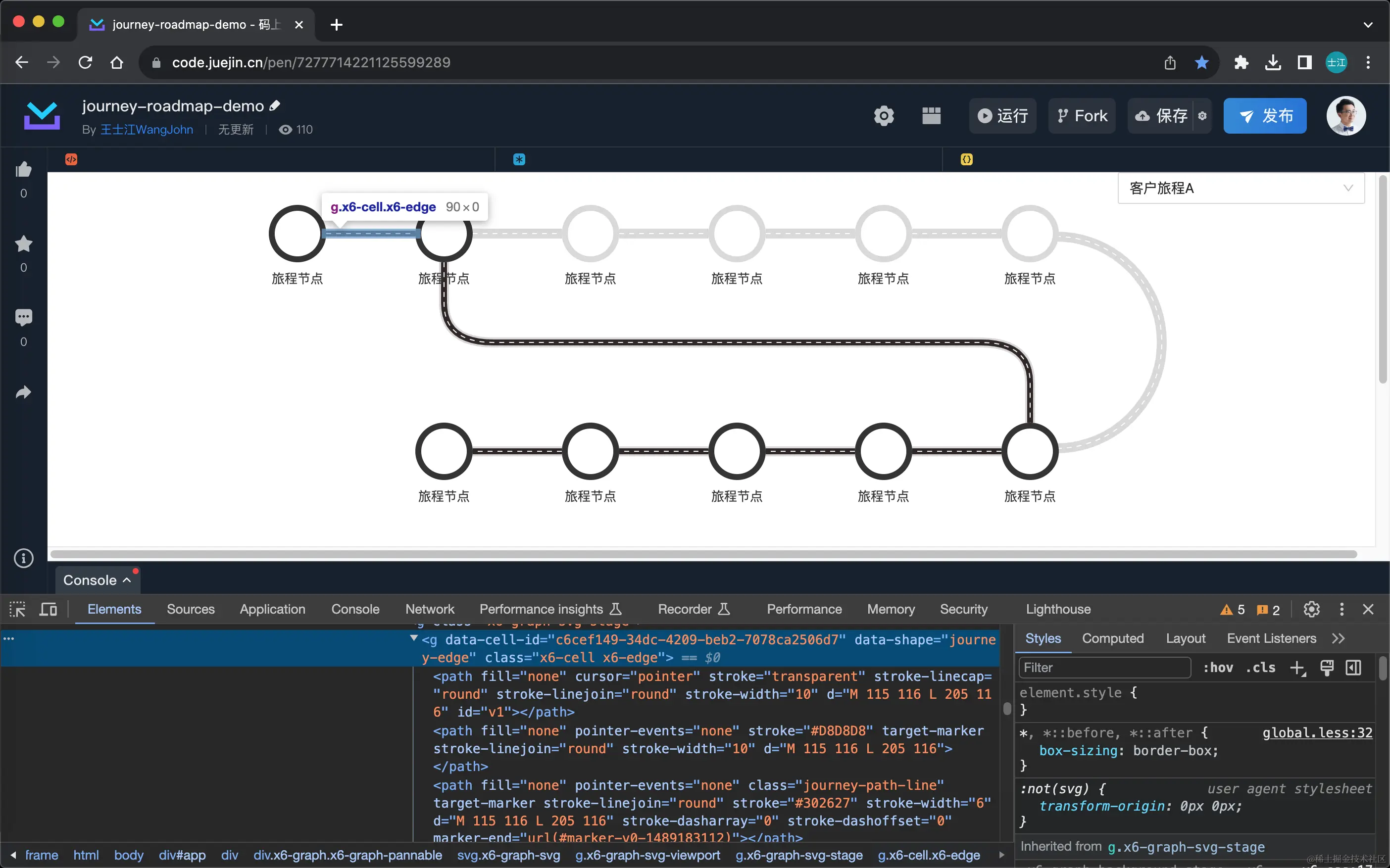Add a new style rule
The image size is (1390, 868).
pyautogui.click(x=1297, y=668)
